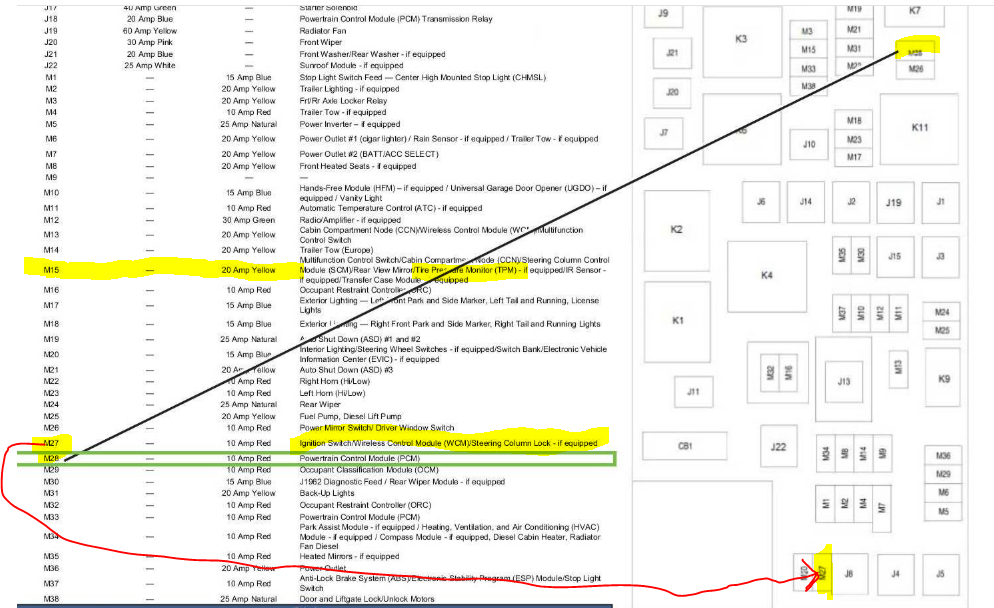Select fuse J3 box in the diagram
Image resolution: width=994 pixels, height=608 pixels.
click(x=940, y=257)
